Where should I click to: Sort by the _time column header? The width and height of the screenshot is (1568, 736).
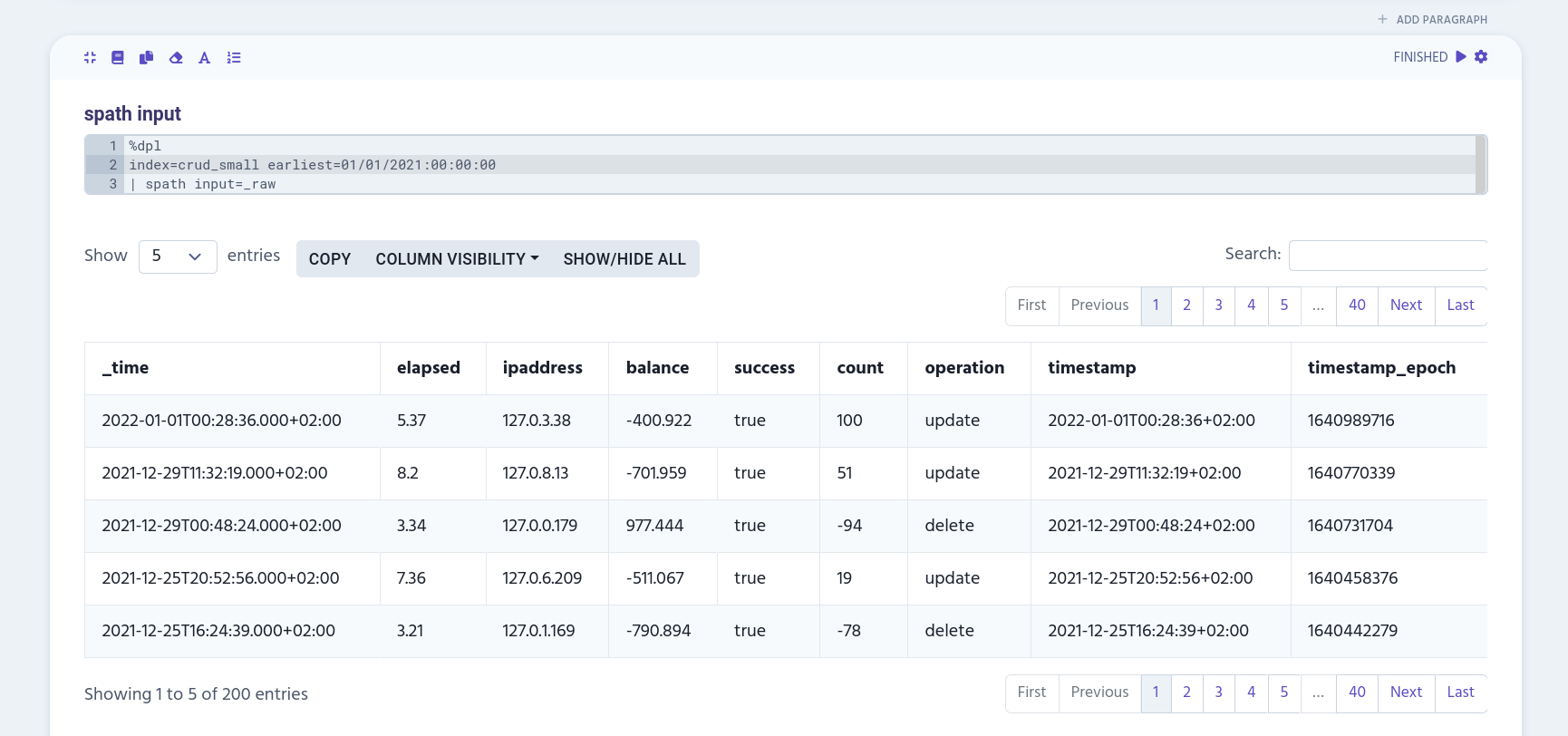pyautogui.click(x=232, y=368)
